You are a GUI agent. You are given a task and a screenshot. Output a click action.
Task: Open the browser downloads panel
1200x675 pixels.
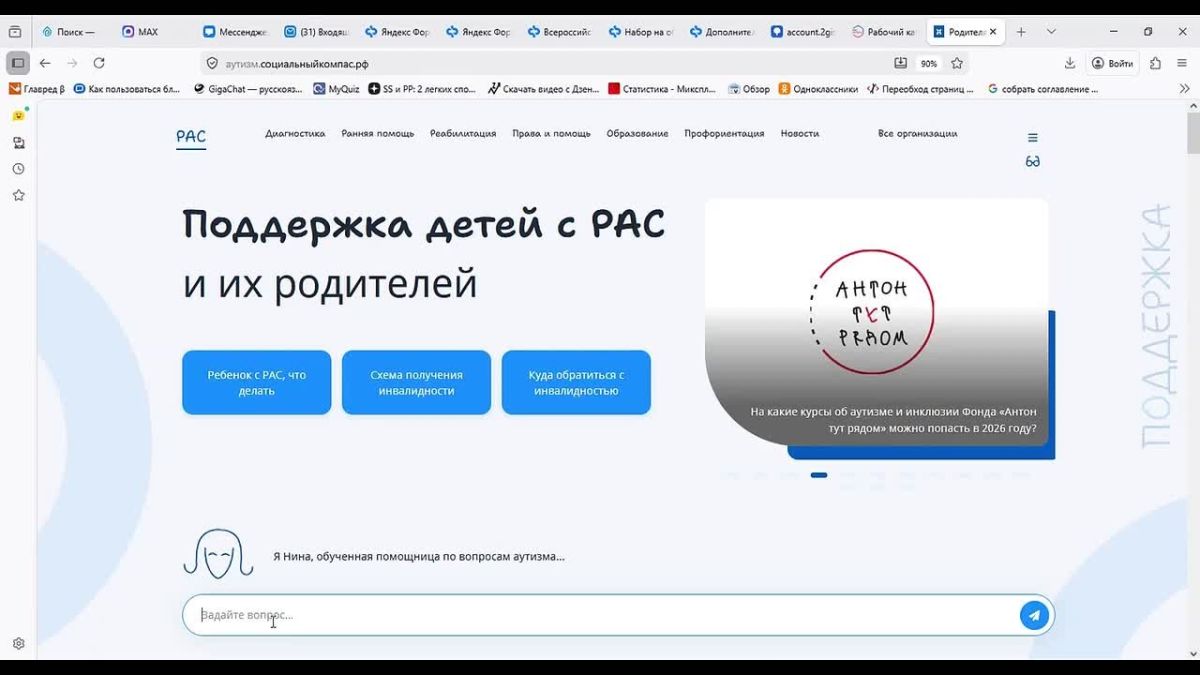pos(1070,63)
